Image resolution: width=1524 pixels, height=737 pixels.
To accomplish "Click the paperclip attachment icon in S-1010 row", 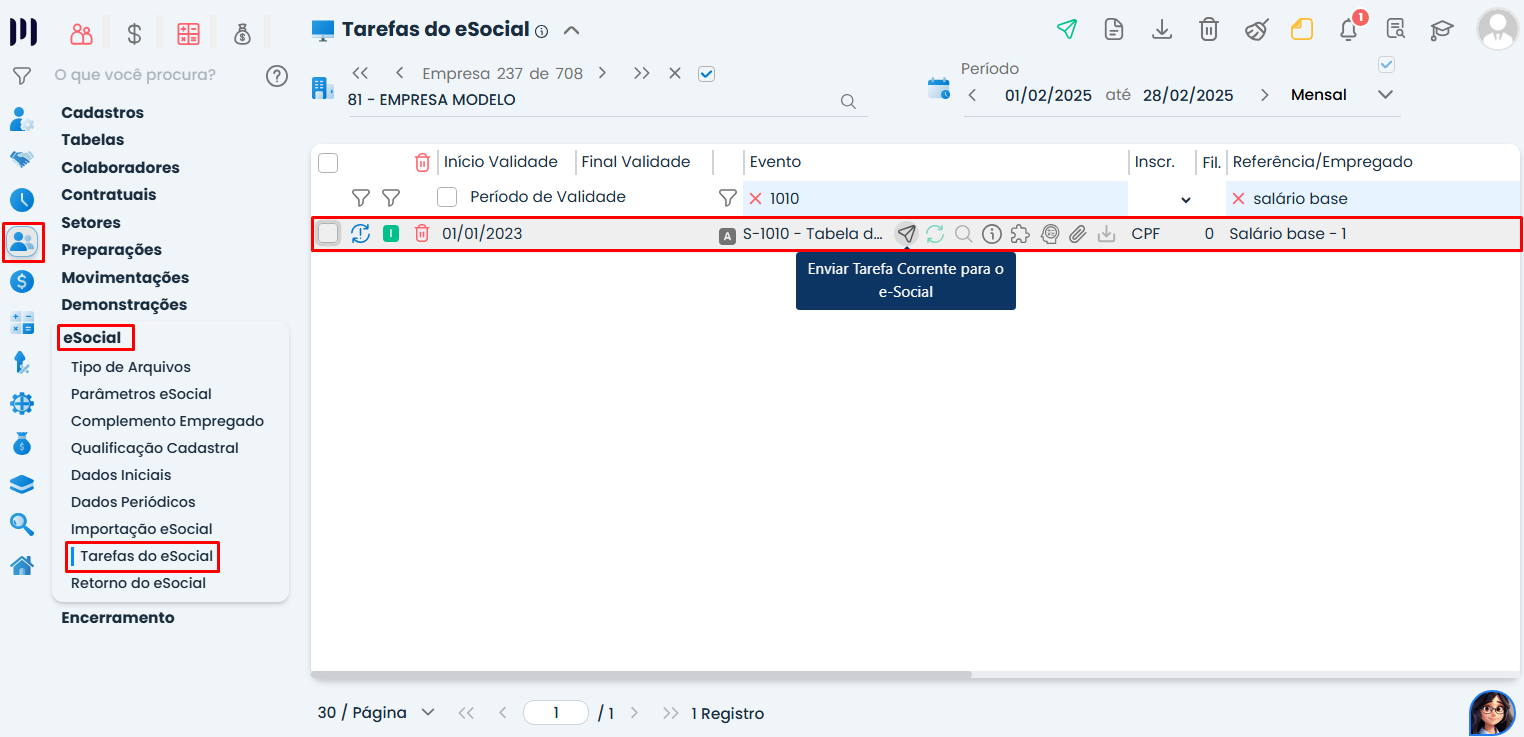I will (1077, 234).
